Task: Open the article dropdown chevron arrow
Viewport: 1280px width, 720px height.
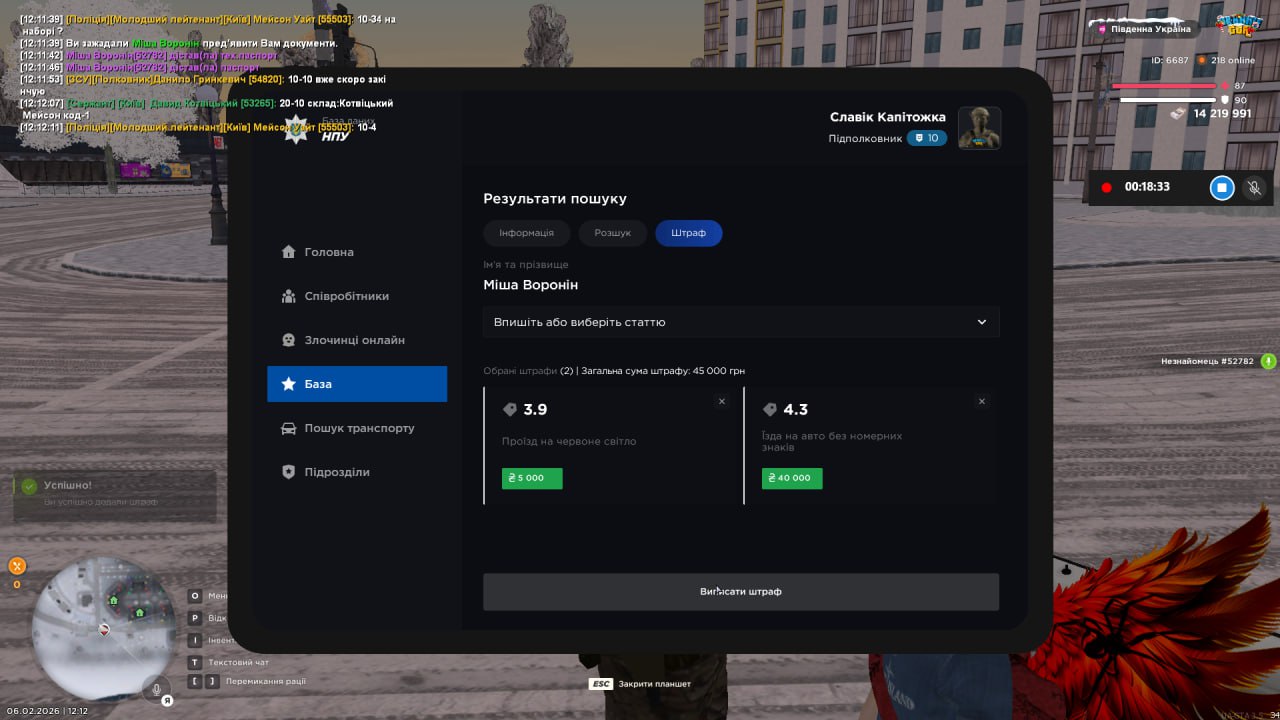Action: point(982,322)
